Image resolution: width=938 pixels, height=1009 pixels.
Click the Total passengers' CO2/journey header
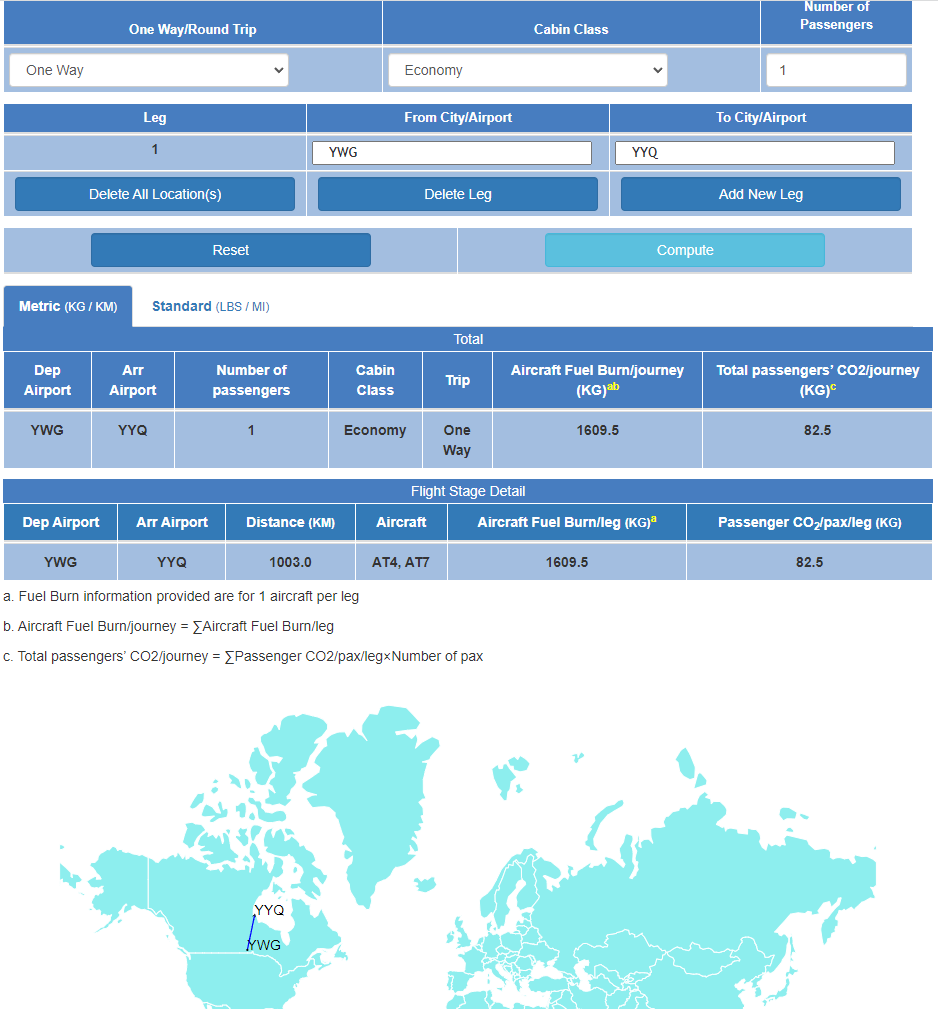click(x=817, y=380)
